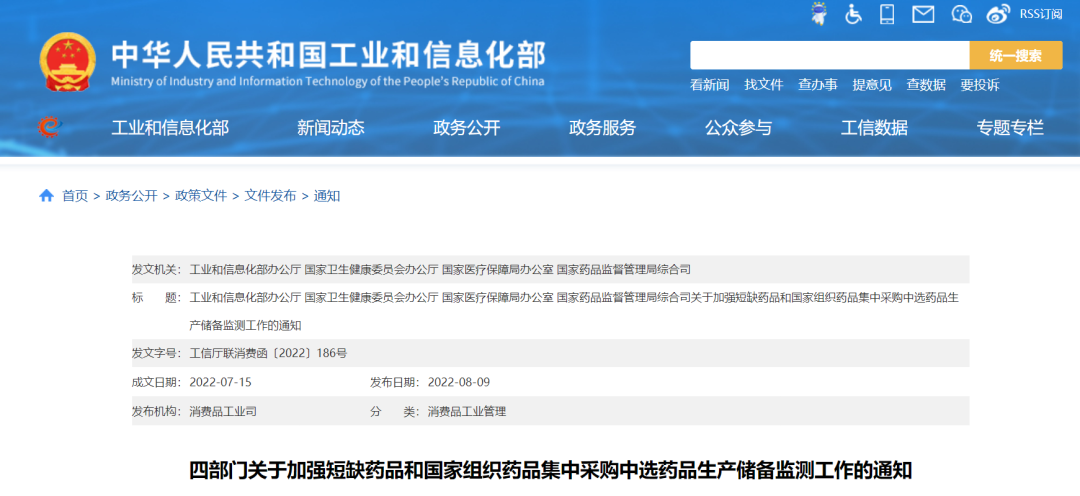
Task: Go to 首页 in breadcrumb
Action: 75,196
